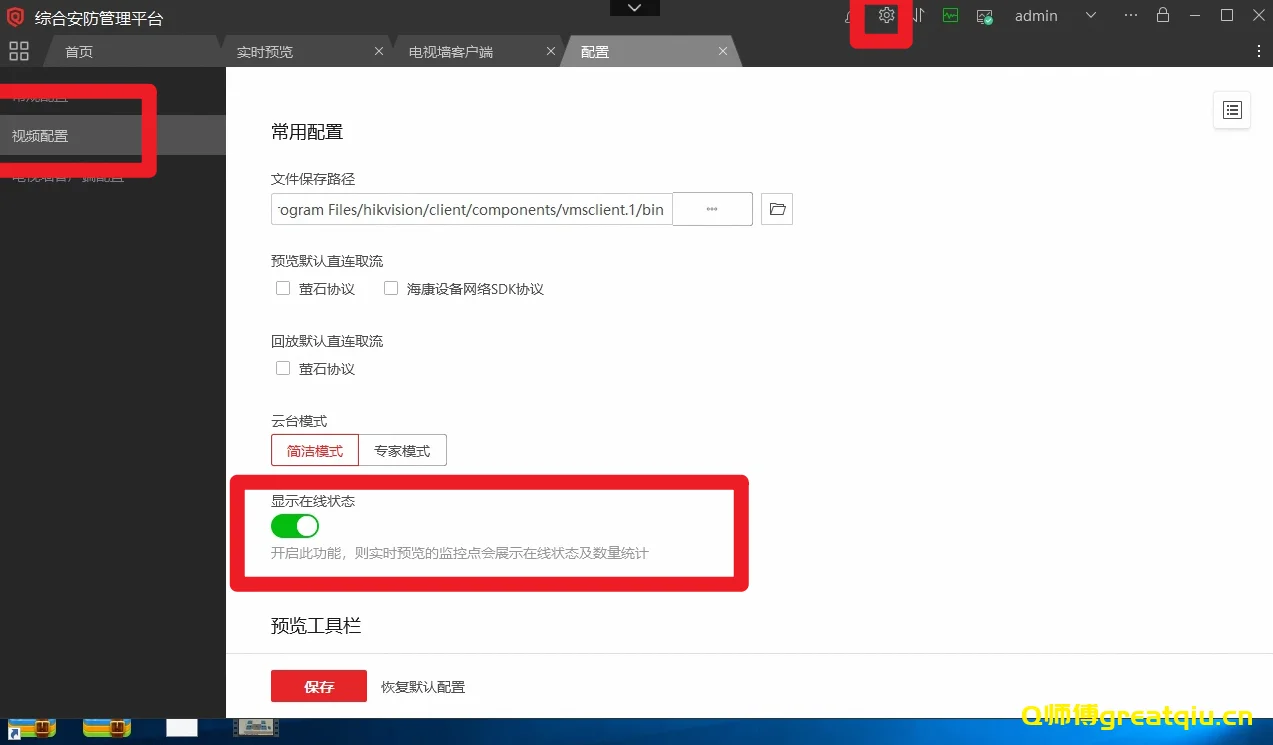Open the top center window dropdown arrow
The image size is (1273, 745).
pos(634,7)
